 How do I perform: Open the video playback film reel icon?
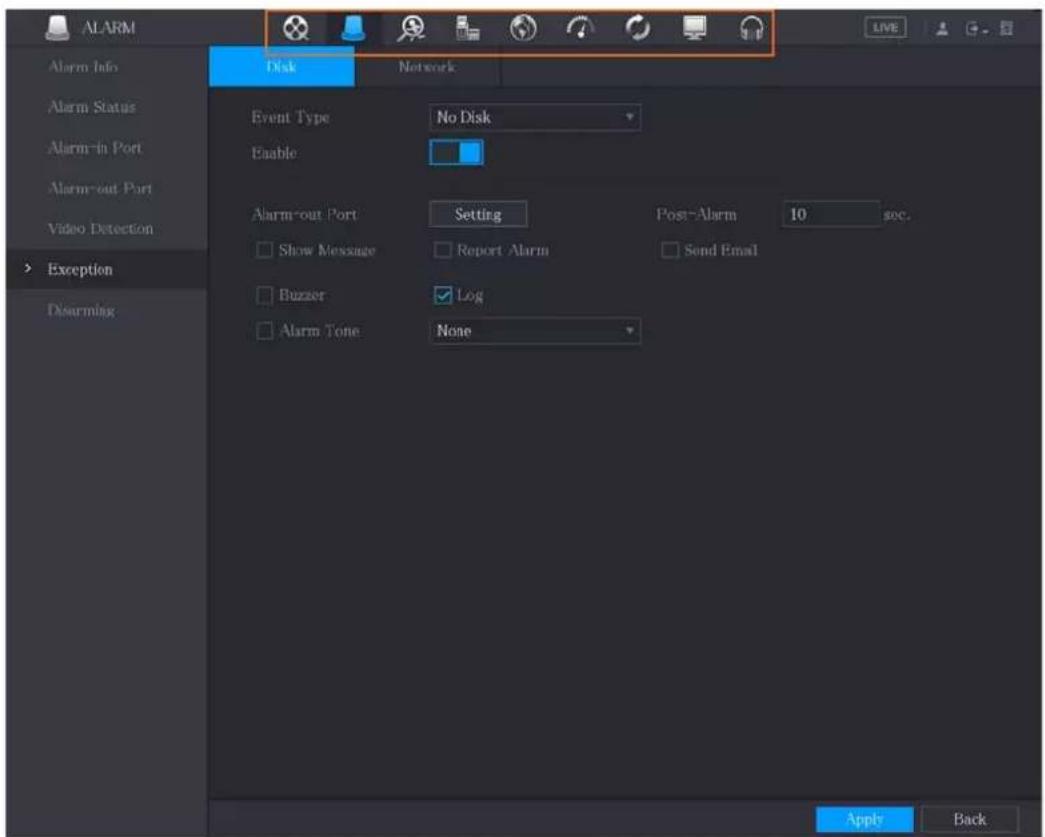point(296,28)
